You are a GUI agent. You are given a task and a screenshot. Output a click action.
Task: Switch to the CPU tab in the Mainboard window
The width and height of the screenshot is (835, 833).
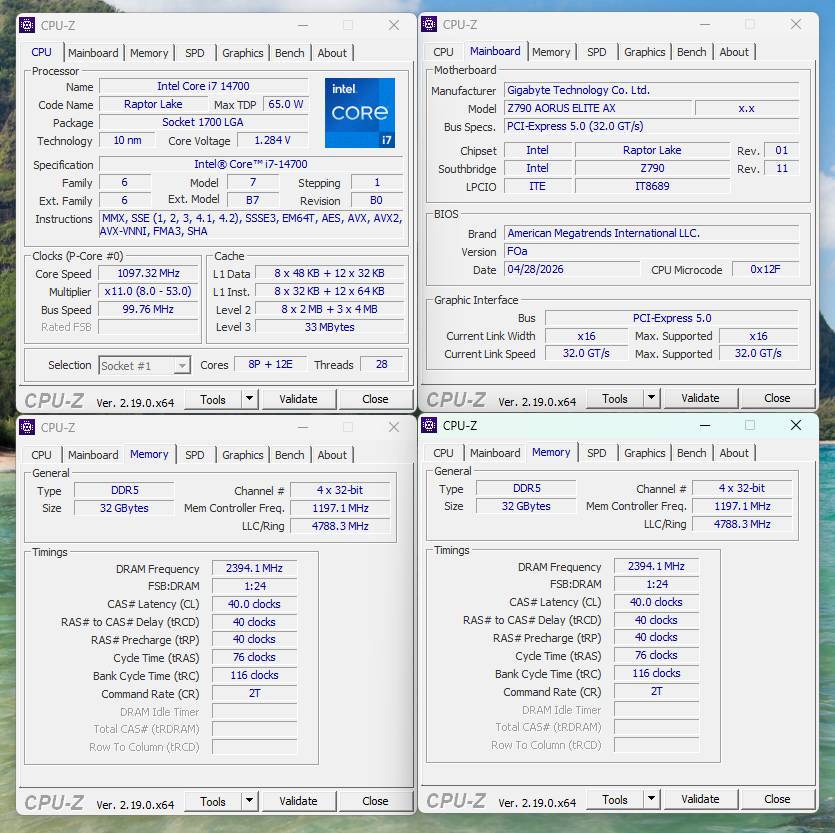(443, 52)
